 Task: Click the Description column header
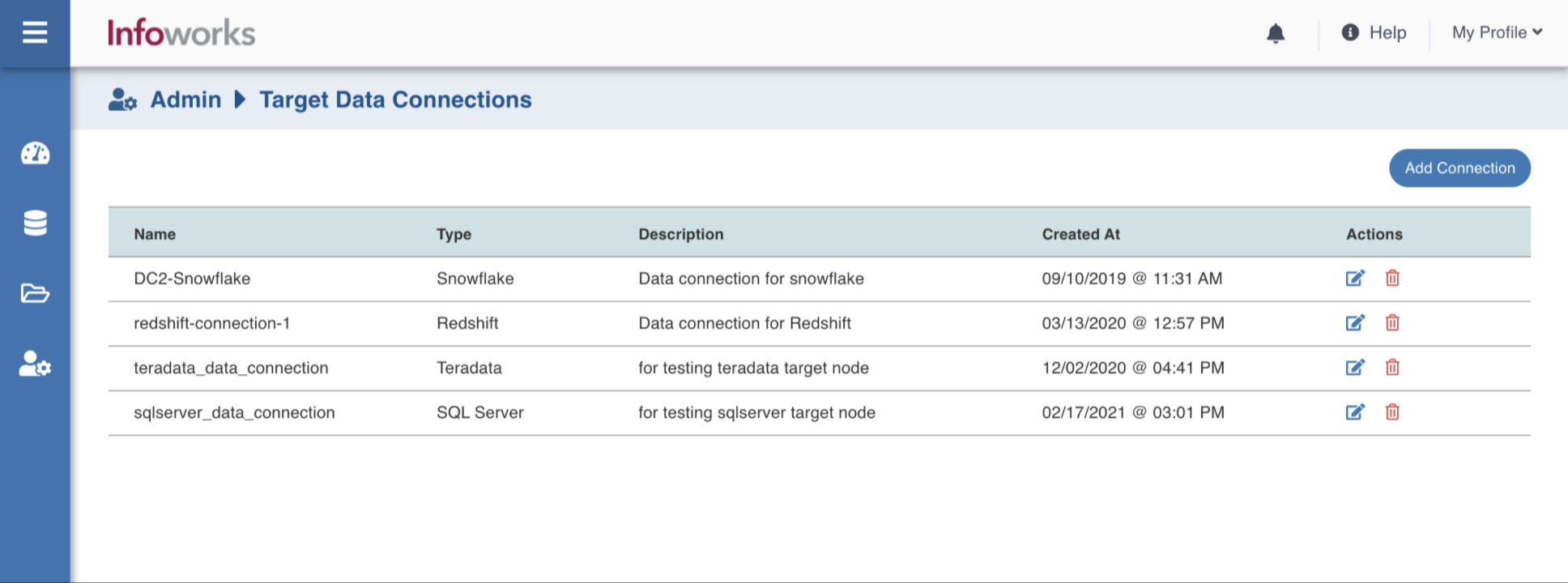click(x=681, y=234)
